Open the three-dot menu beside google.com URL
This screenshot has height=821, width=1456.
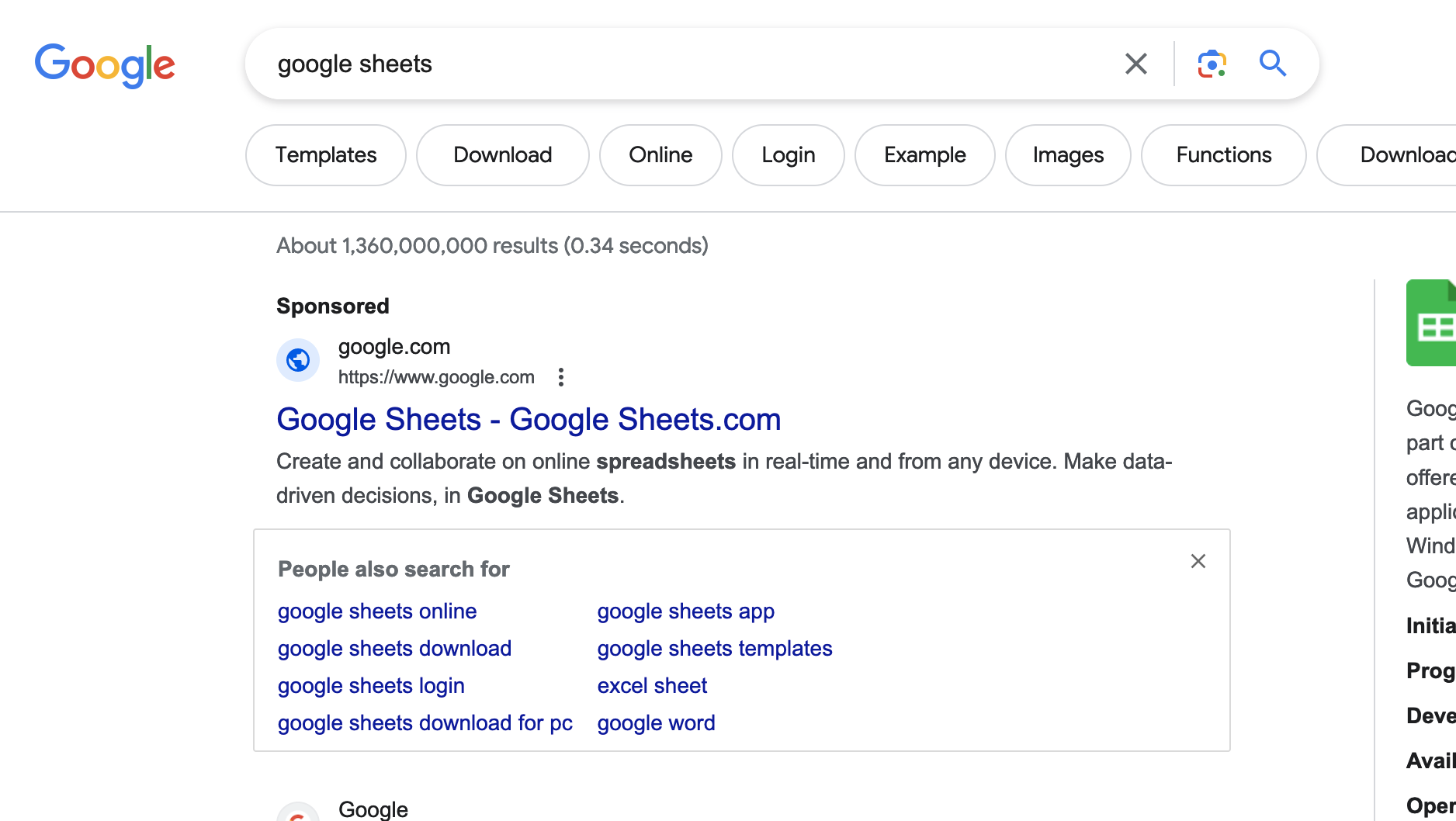[x=561, y=377]
